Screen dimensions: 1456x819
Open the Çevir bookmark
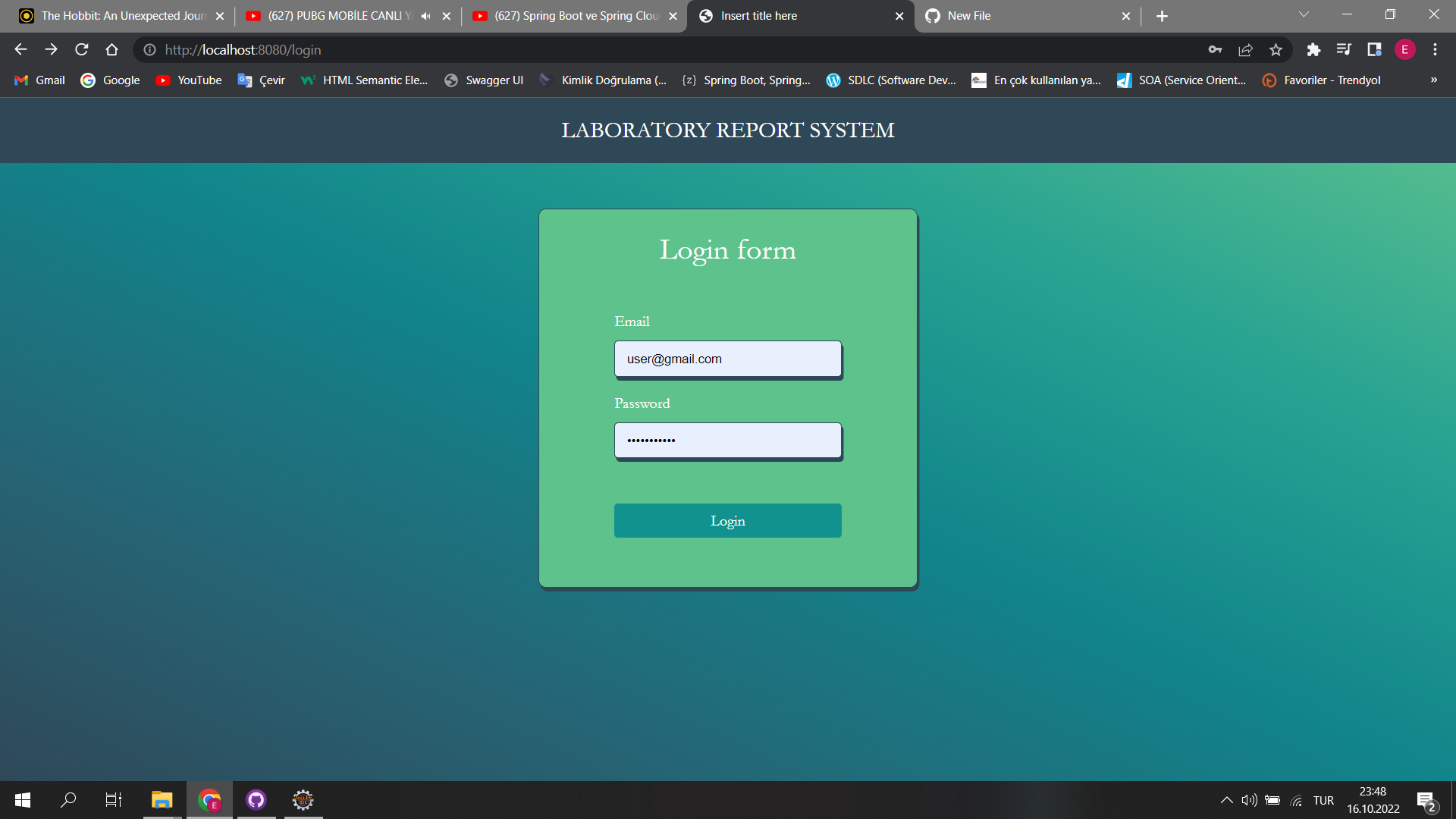click(x=262, y=80)
